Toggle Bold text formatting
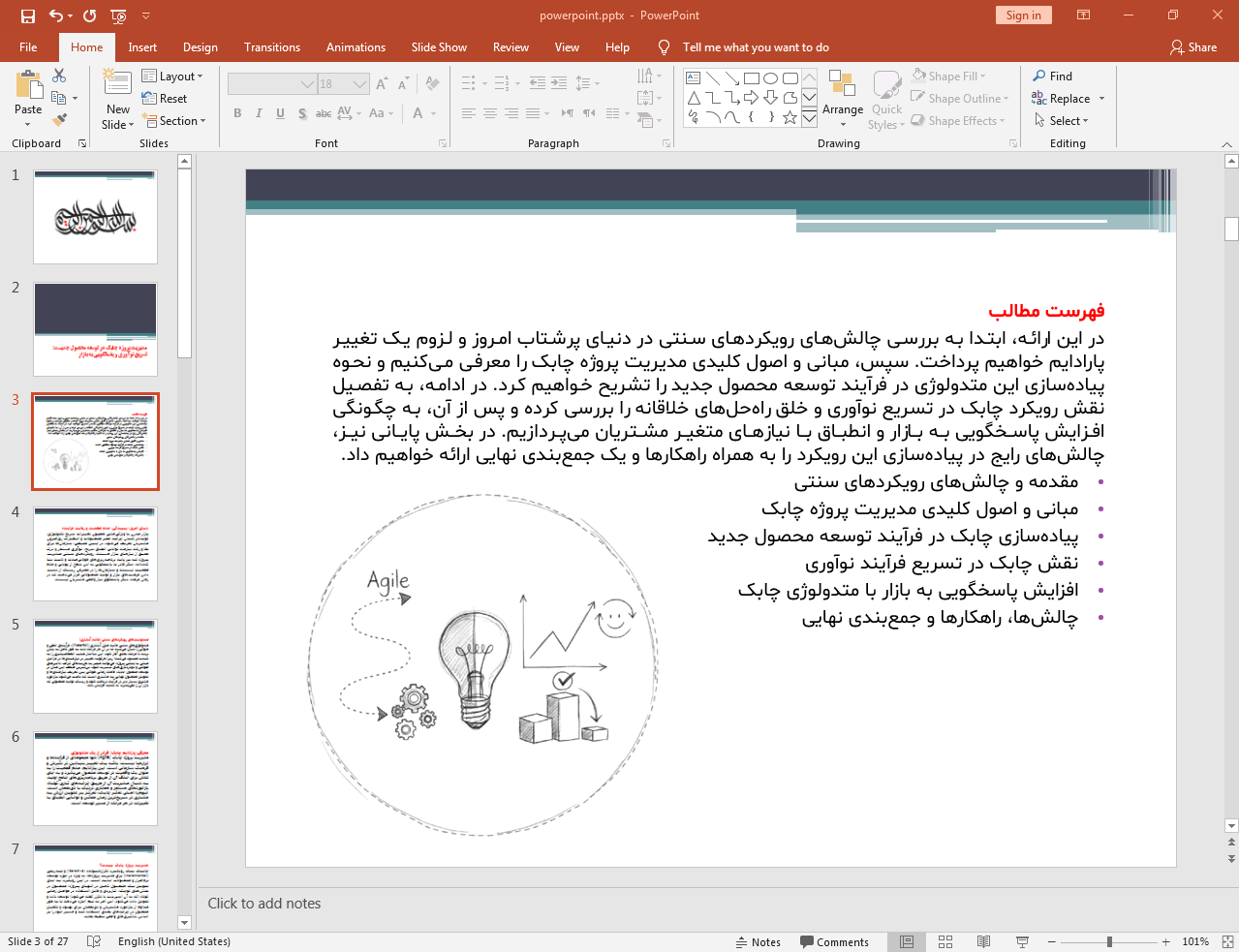The height and width of the screenshot is (952, 1239). point(237,113)
